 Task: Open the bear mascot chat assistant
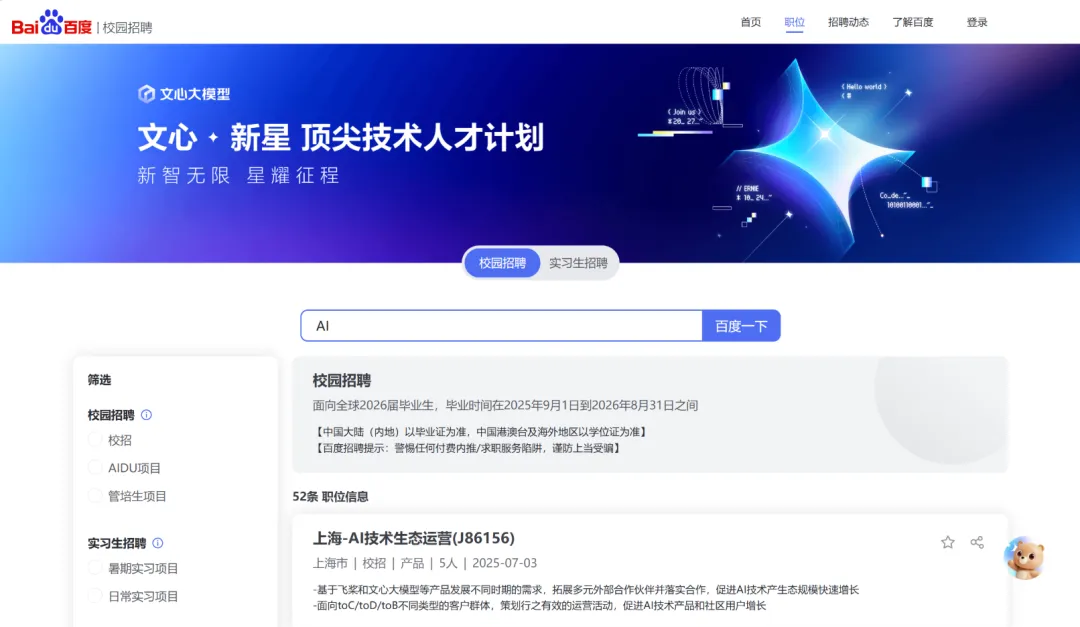1024,557
